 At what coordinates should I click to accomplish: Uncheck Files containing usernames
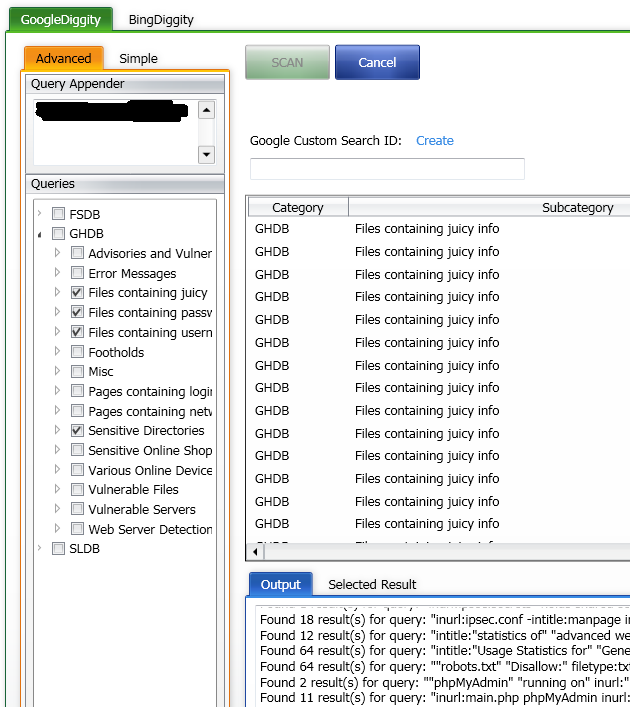tap(77, 331)
